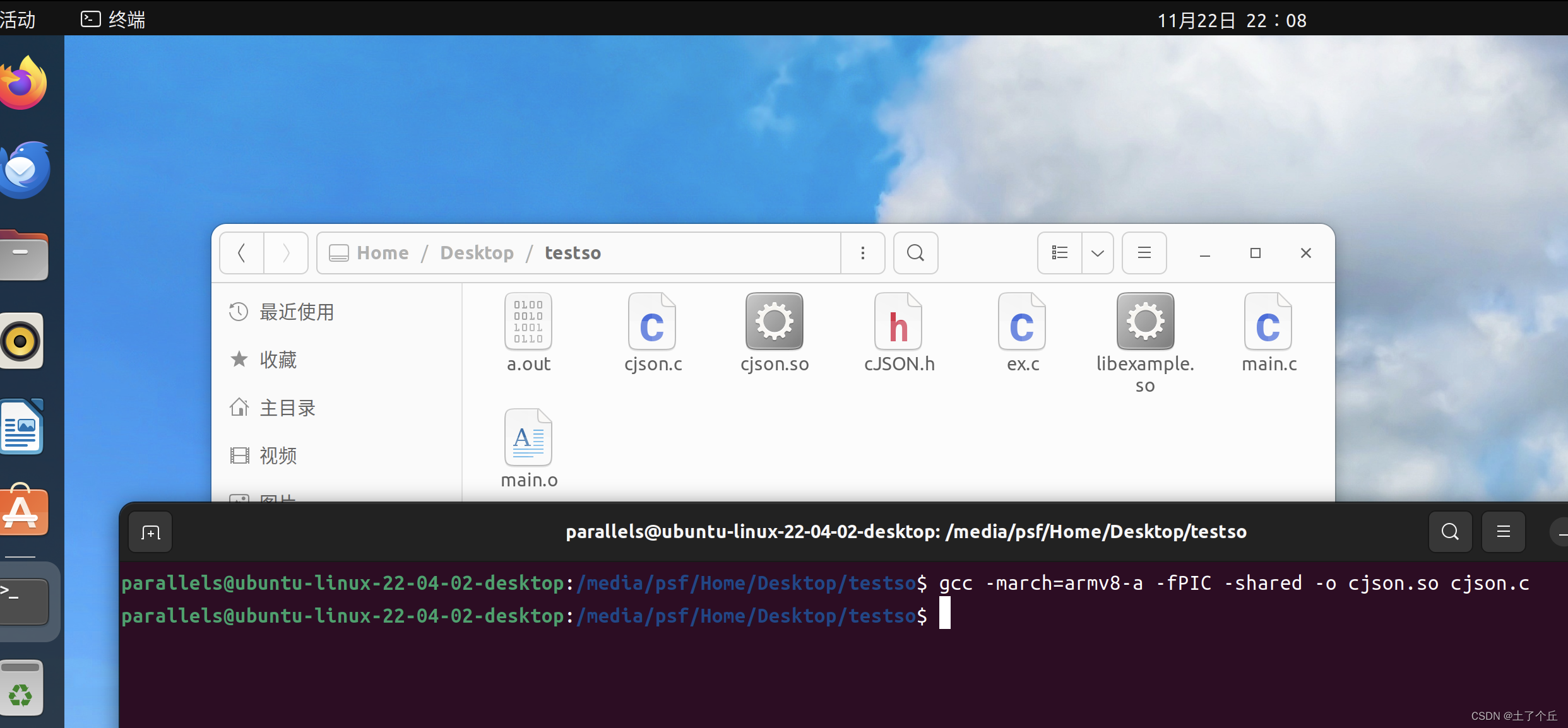Screen dimensions: 1568x728
Task: Click Desktop in the path bar
Action: pyautogui.click(x=477, y=253)
